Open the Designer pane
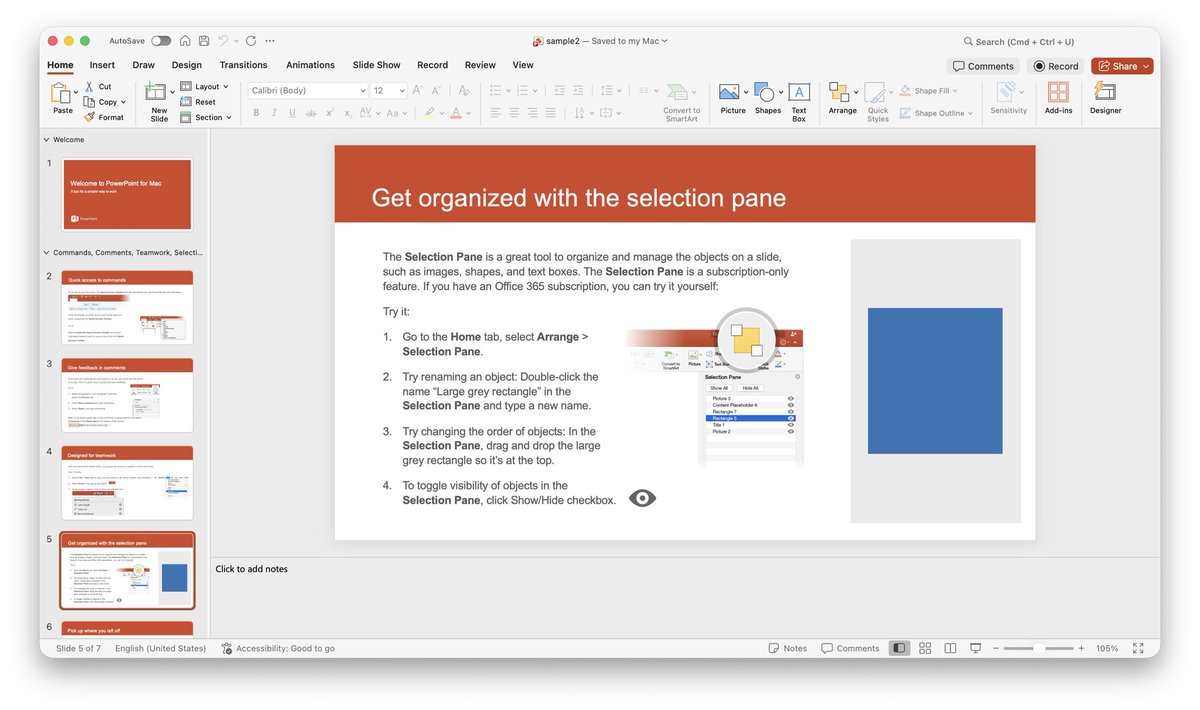 pyautogui.click(x=1105, y=98)
